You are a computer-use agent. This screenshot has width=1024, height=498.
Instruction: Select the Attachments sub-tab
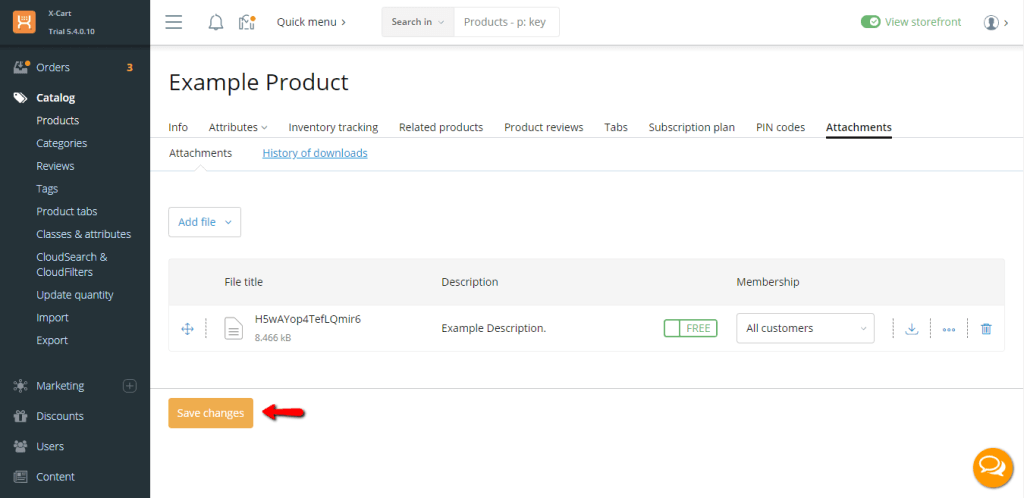200,153
